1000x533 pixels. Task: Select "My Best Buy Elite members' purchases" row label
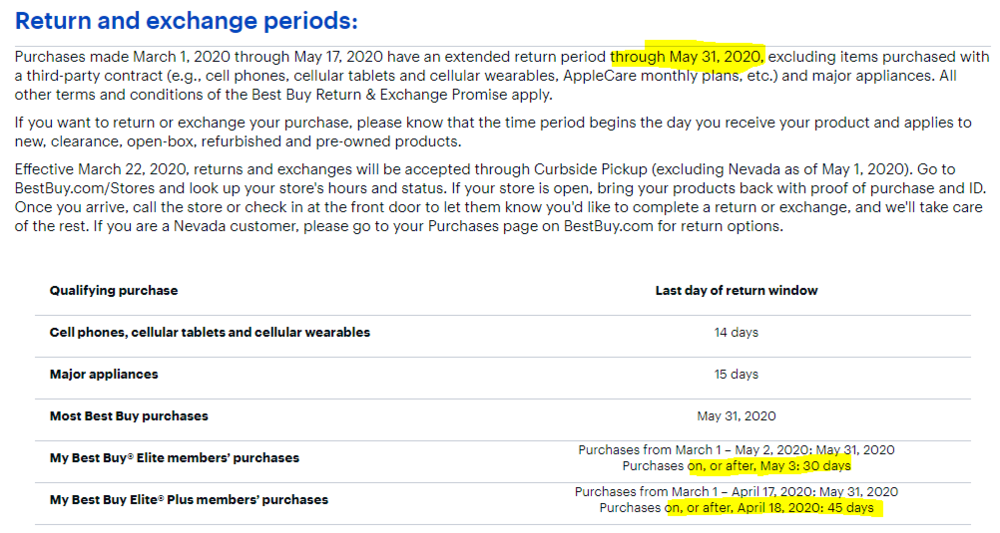[x=174, y=458]
